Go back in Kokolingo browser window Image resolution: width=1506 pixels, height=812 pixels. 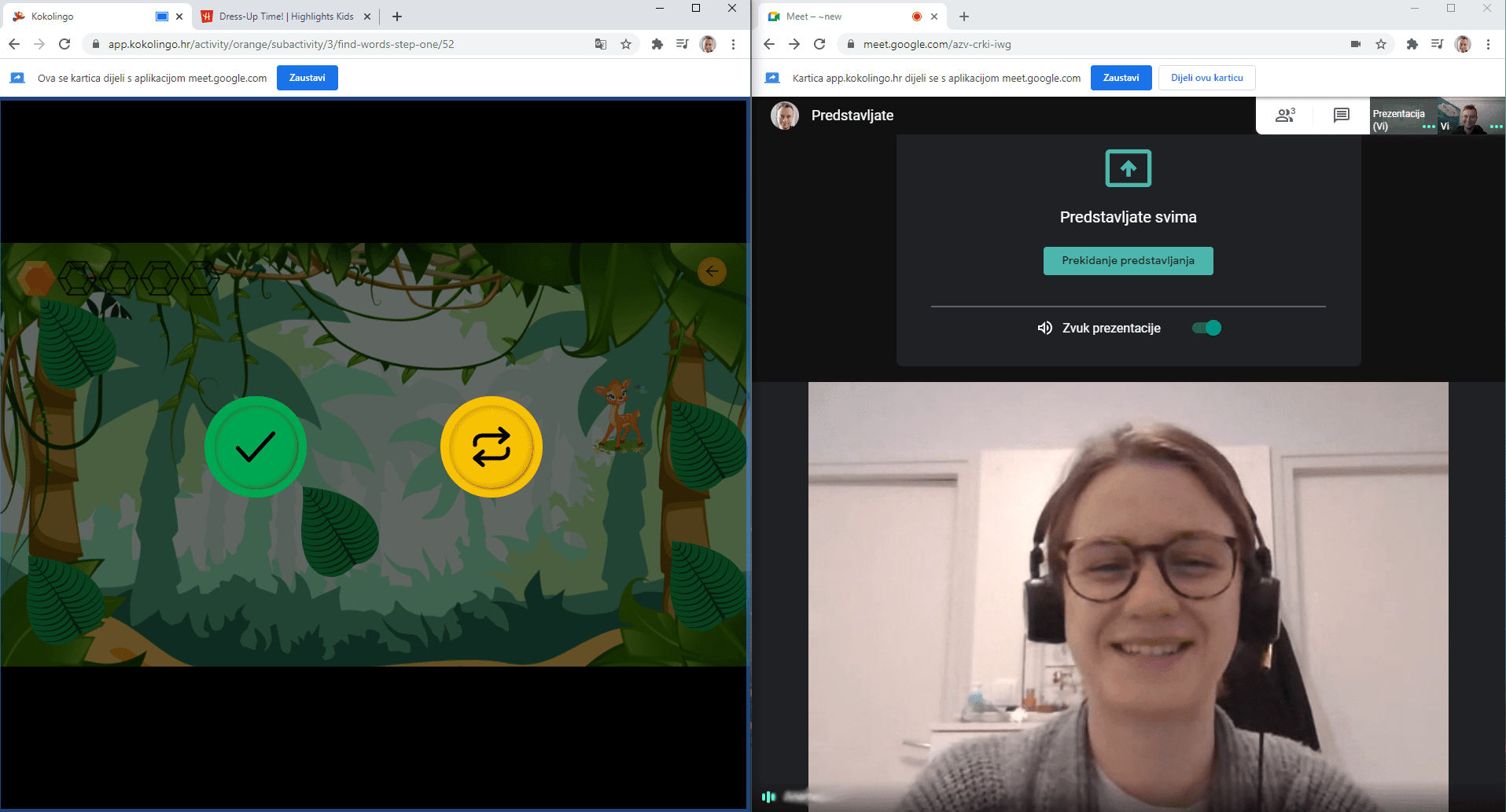point(14,44)
